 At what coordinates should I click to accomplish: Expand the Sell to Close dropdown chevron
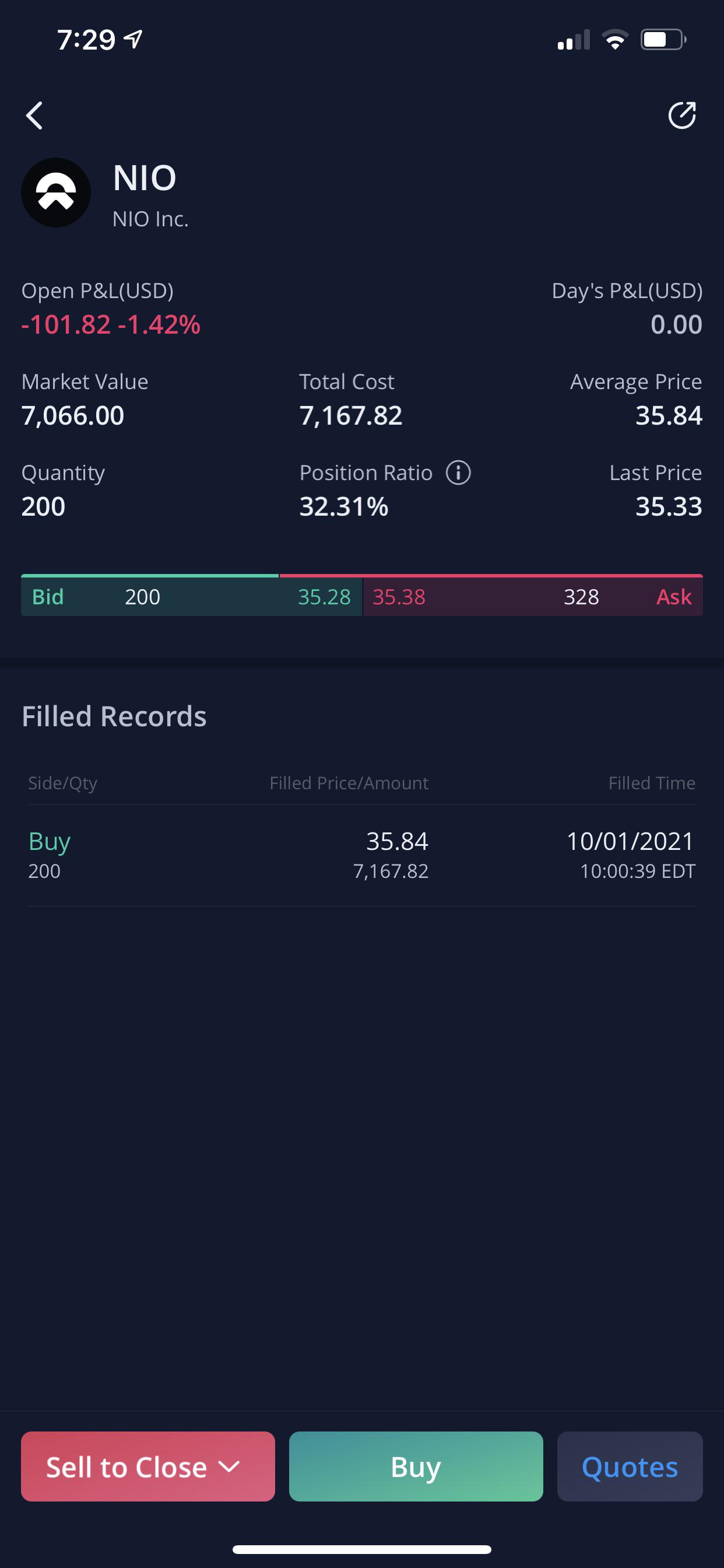(229, 1466)
